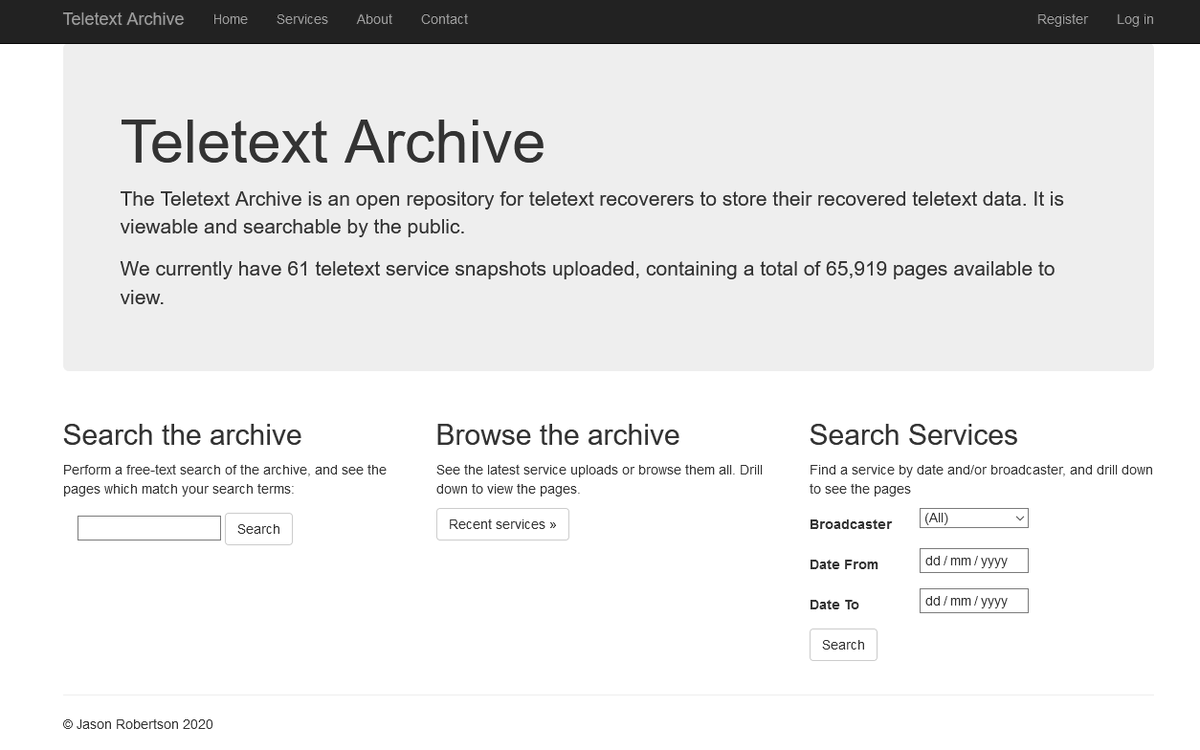Expand the Broadcaster dropdown
This screenshot has height=750, width=1200.
[x=974, y=518]
